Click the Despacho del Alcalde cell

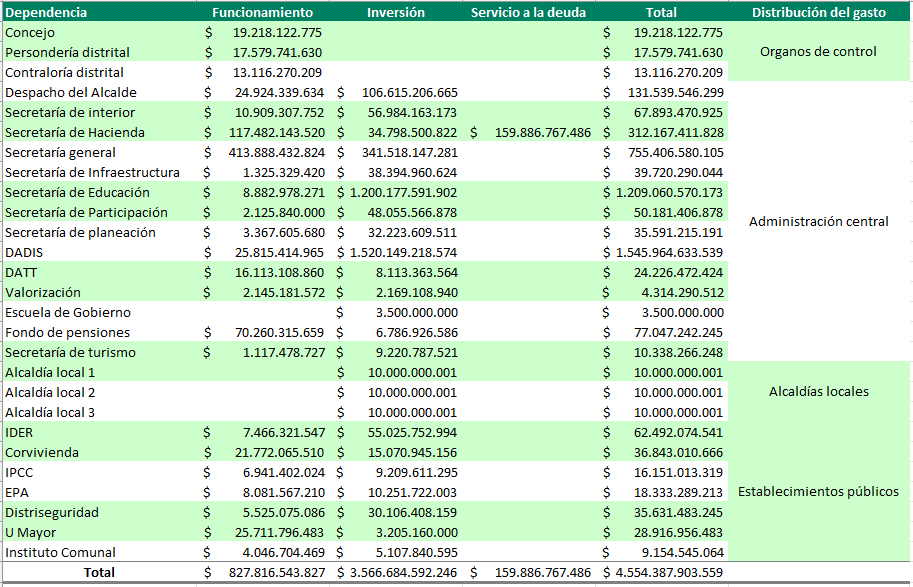click(x=70, y=92)
